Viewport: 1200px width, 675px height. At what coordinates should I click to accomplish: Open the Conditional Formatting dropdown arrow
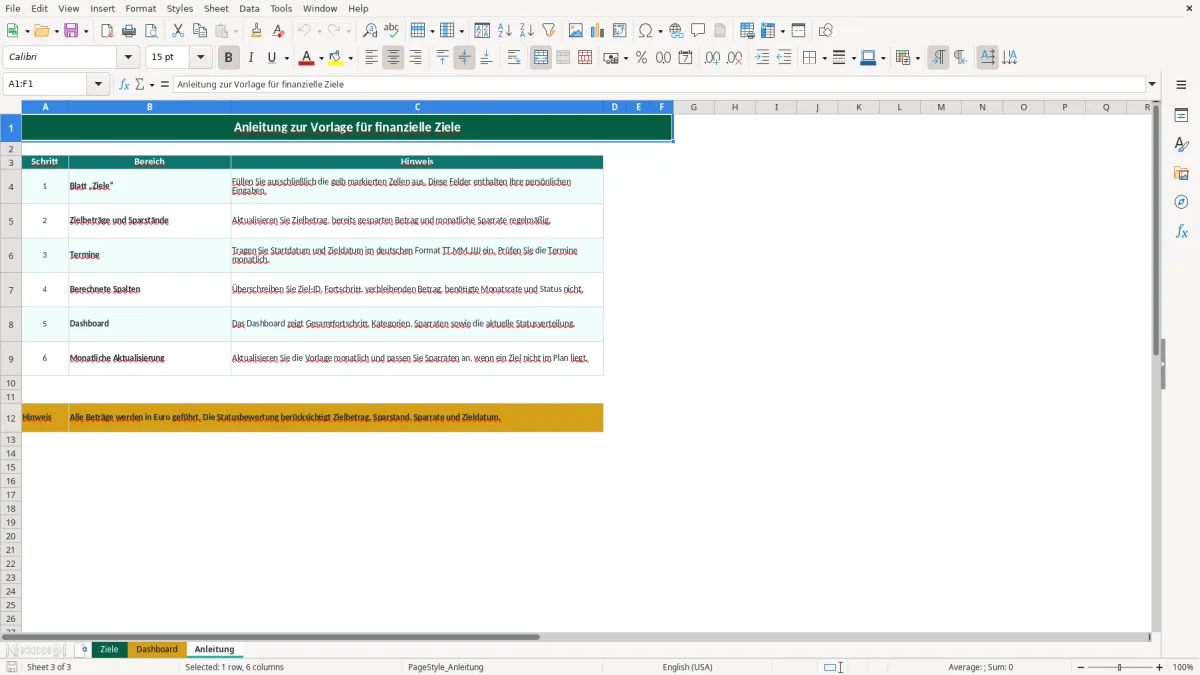click(917, 58)
